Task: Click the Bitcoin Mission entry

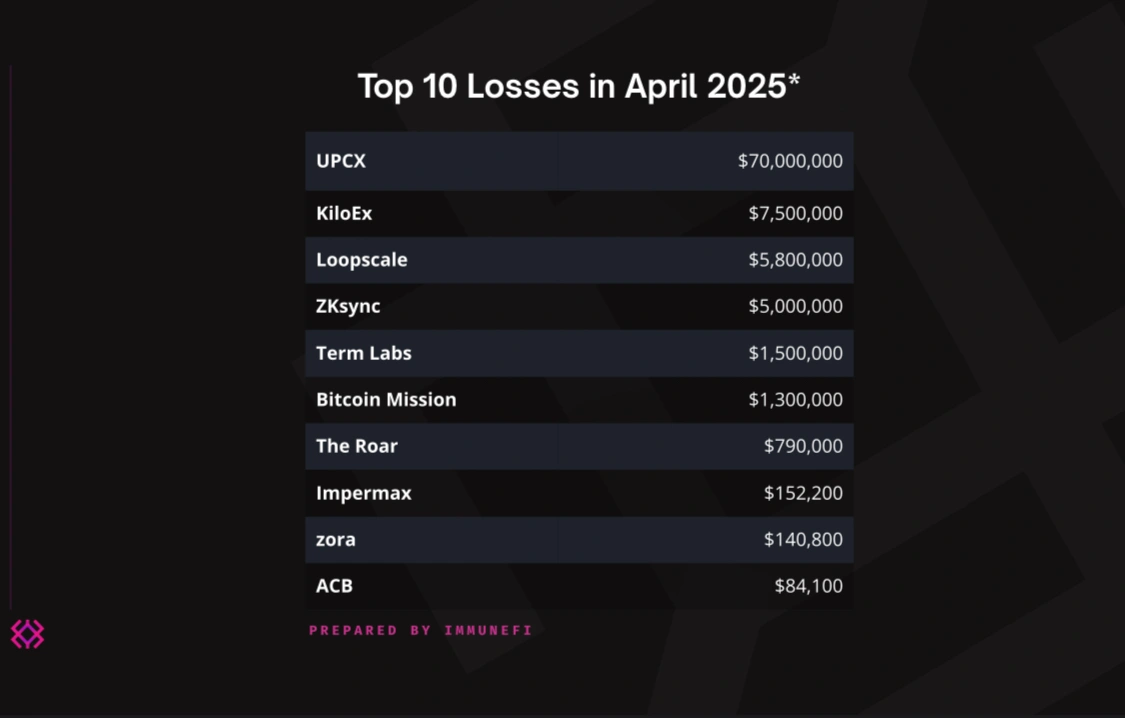Action: coord(386,400)
